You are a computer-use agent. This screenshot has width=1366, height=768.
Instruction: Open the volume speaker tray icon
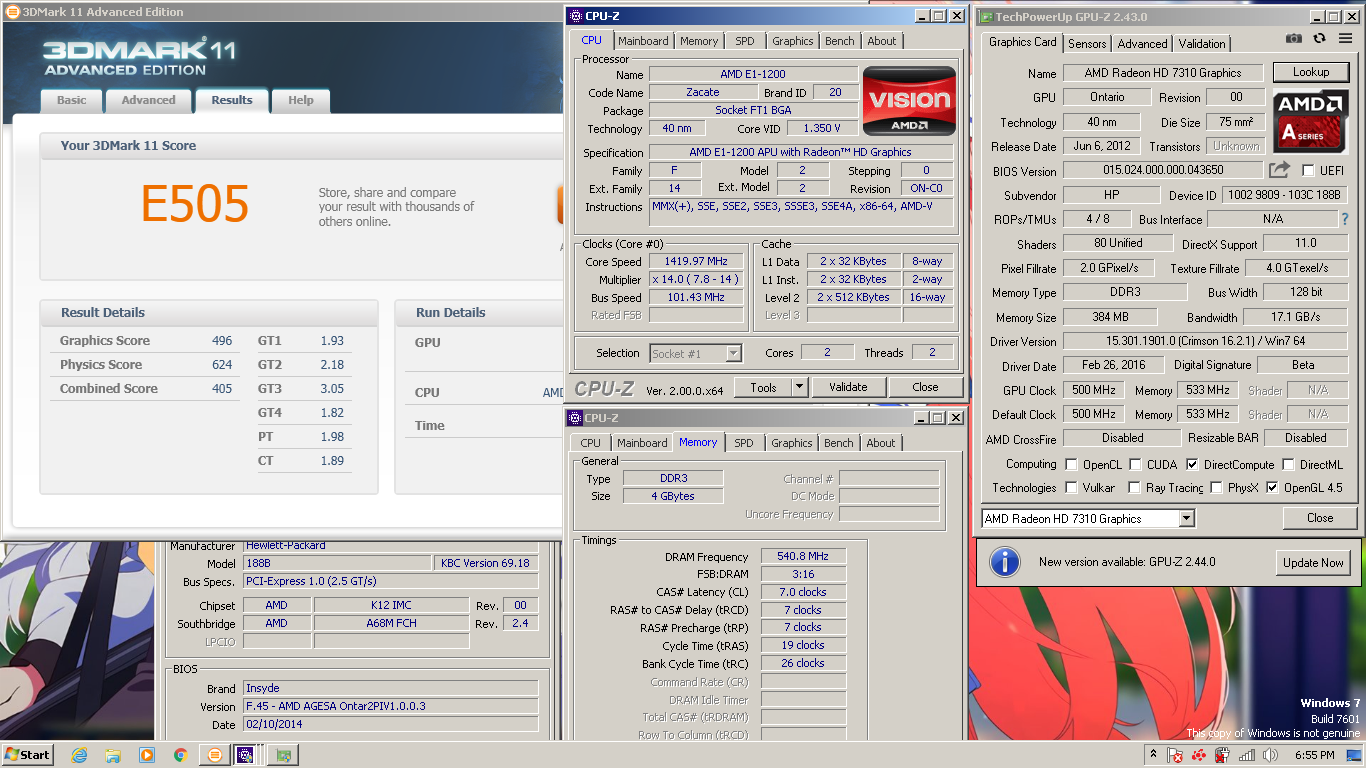[x=1271, y=756]
